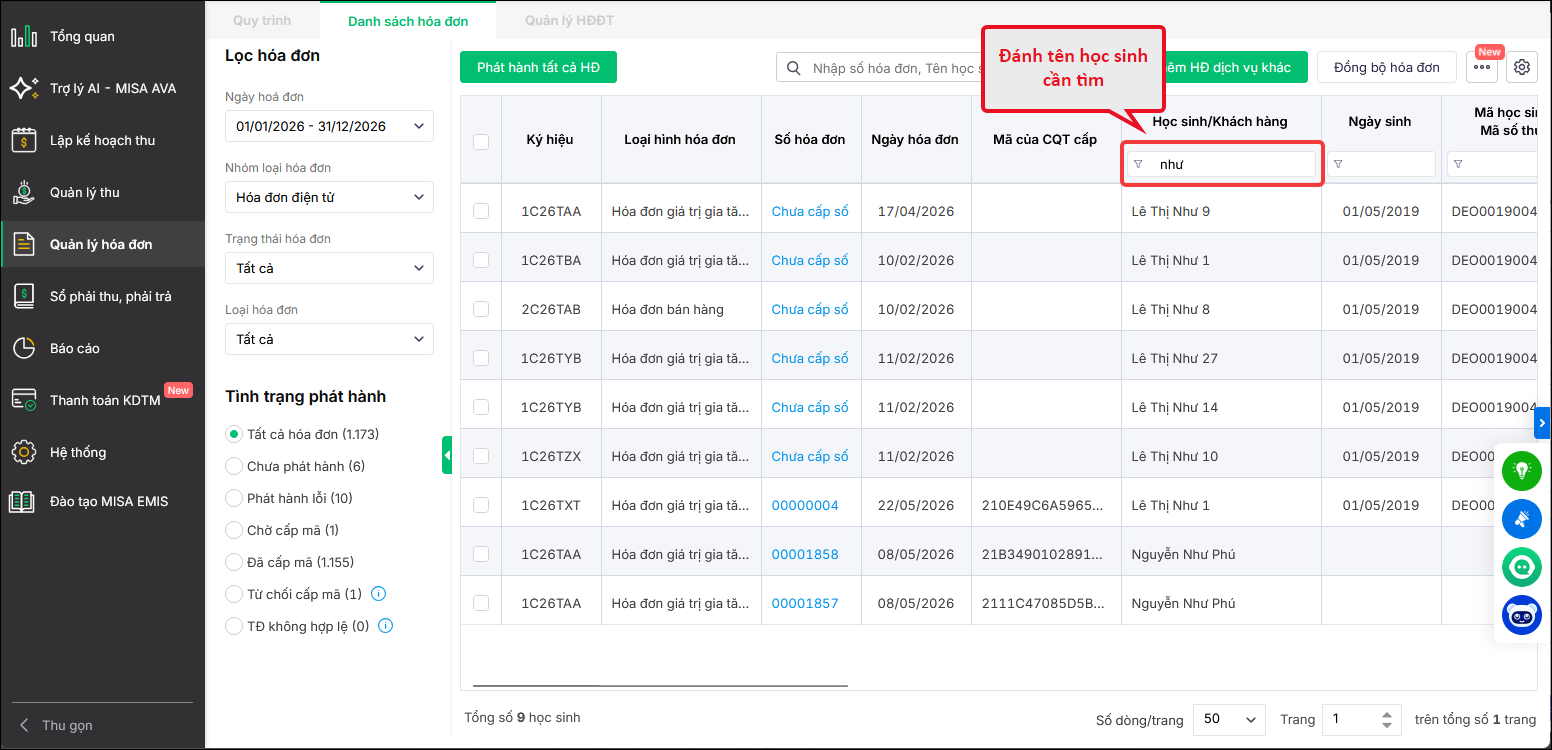Click the info icon beside TĐ không hợp lệ
1552x750 pixels.
(386, 626)
